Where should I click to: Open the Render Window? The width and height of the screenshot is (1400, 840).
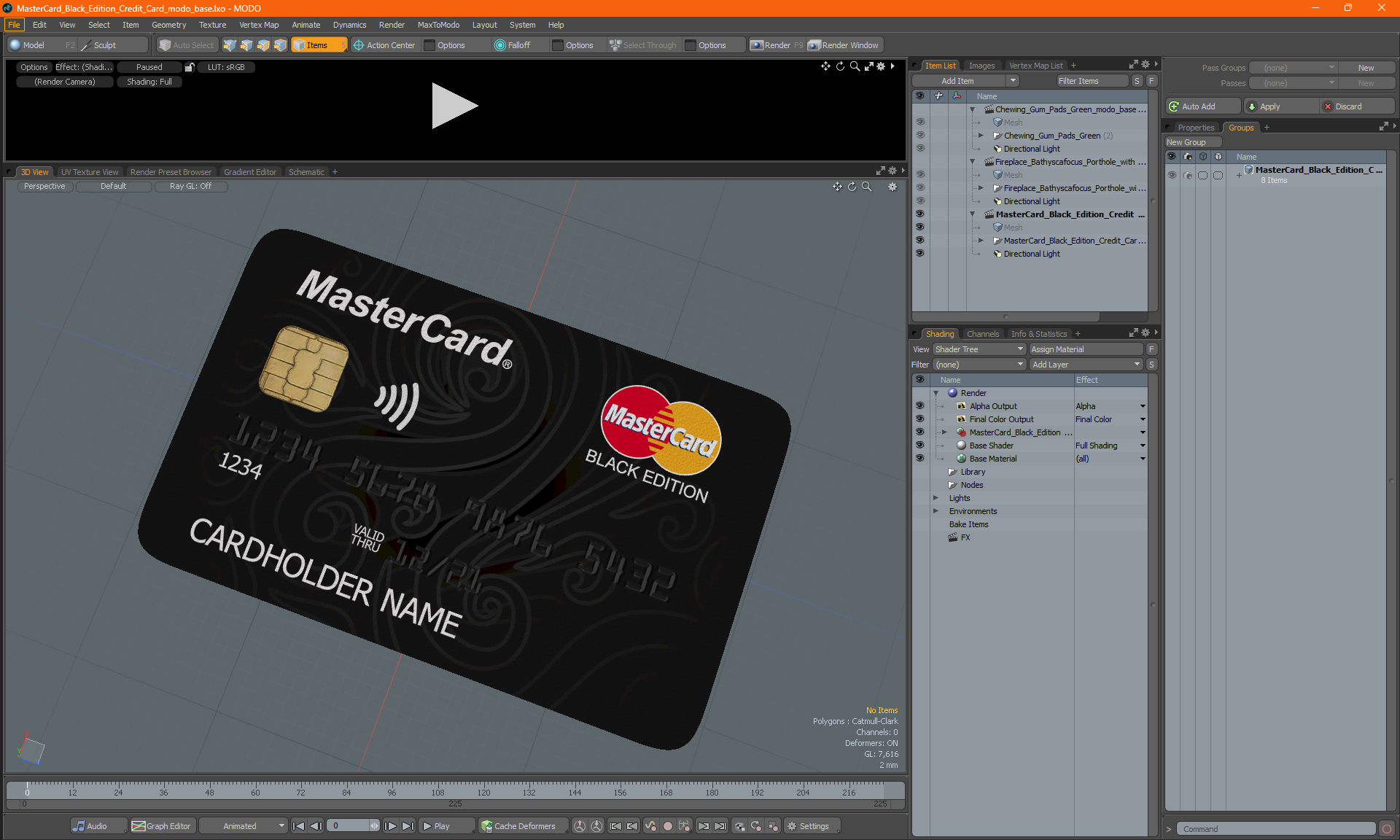844,45
